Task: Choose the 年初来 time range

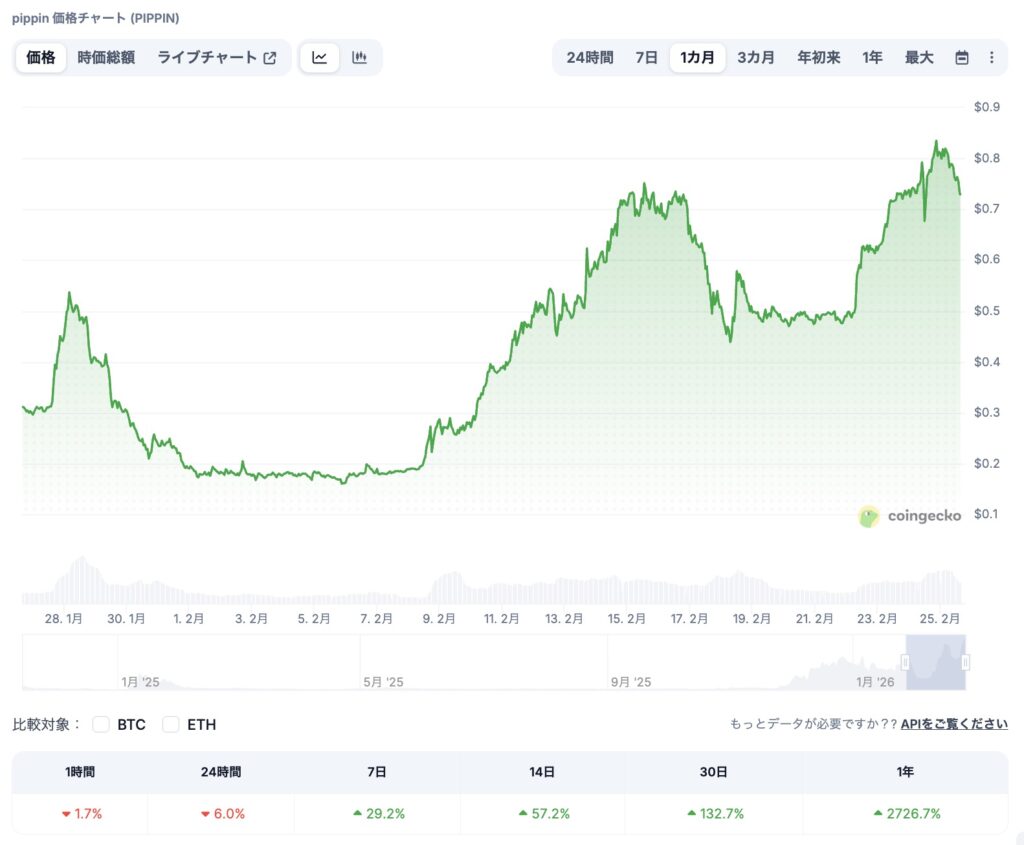Action: pos(818,58)
